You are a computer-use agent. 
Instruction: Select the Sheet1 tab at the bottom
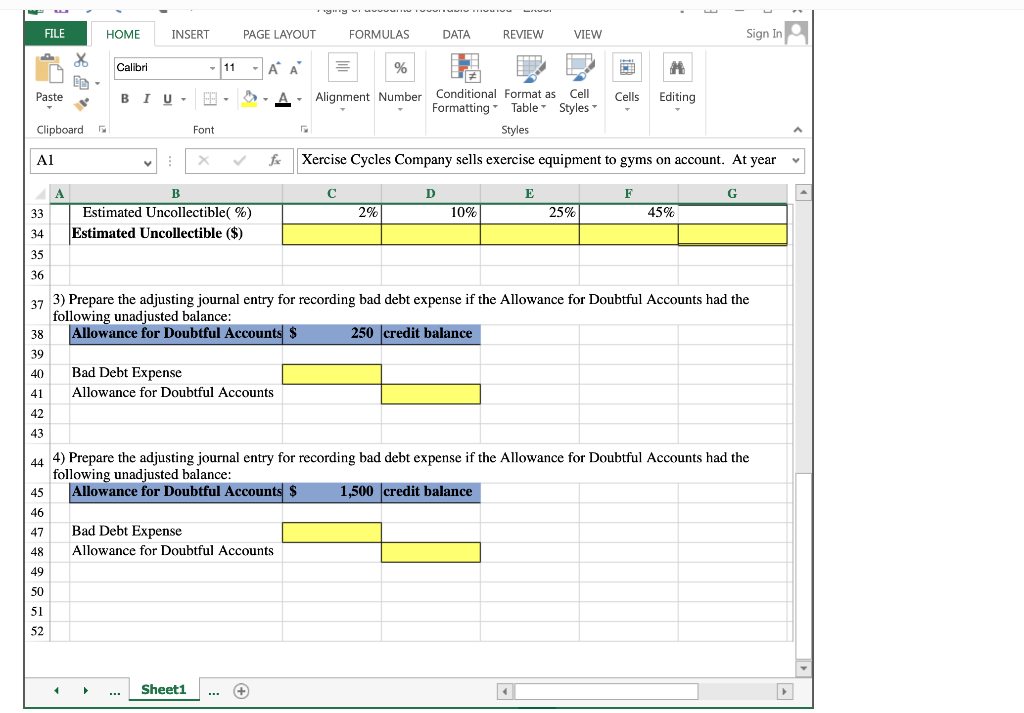tap(165, 689)
